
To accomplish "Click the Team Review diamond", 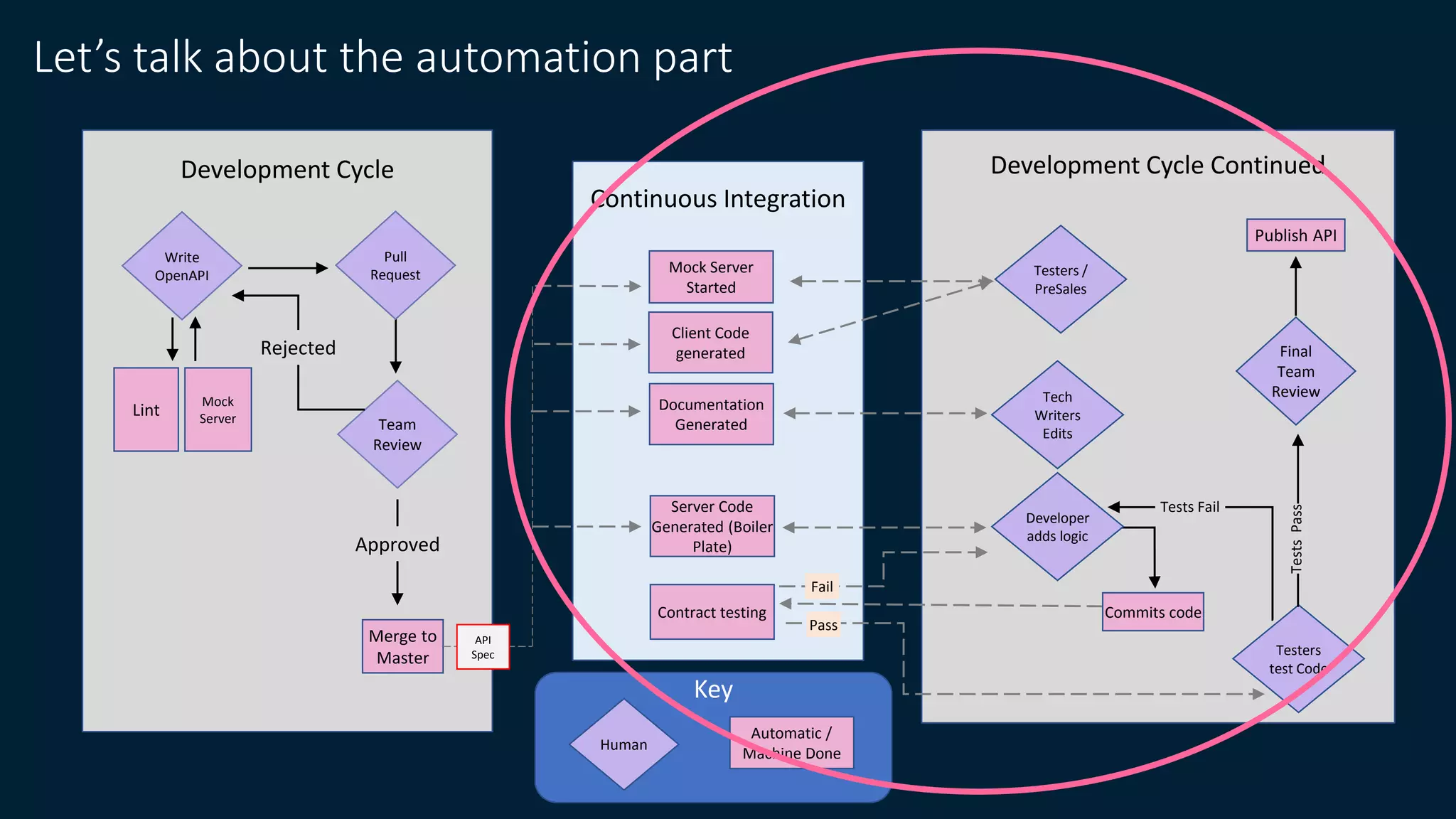I will (397, 434).
